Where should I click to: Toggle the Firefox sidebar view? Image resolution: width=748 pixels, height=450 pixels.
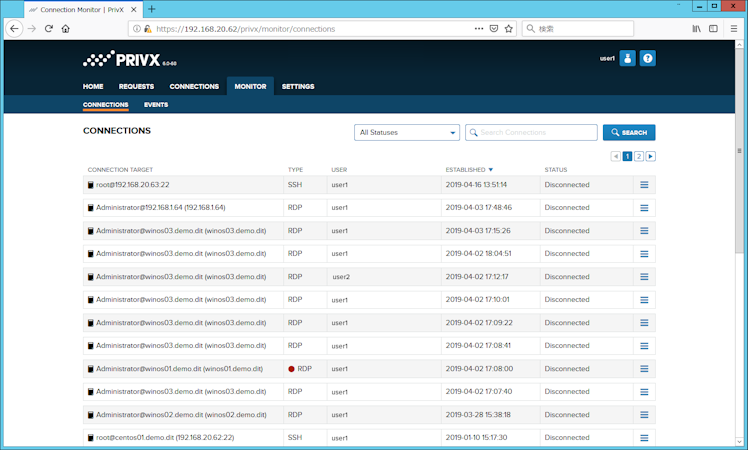[713, 29]
